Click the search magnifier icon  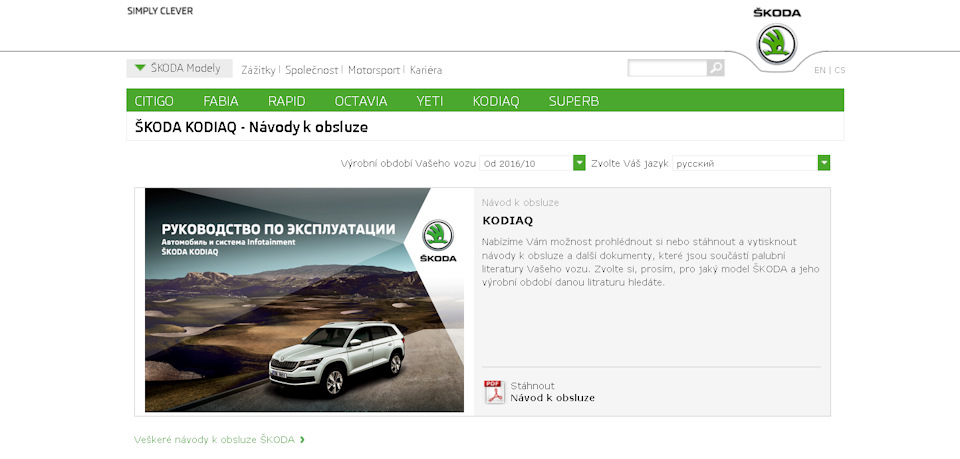click(x=716, y=68)
